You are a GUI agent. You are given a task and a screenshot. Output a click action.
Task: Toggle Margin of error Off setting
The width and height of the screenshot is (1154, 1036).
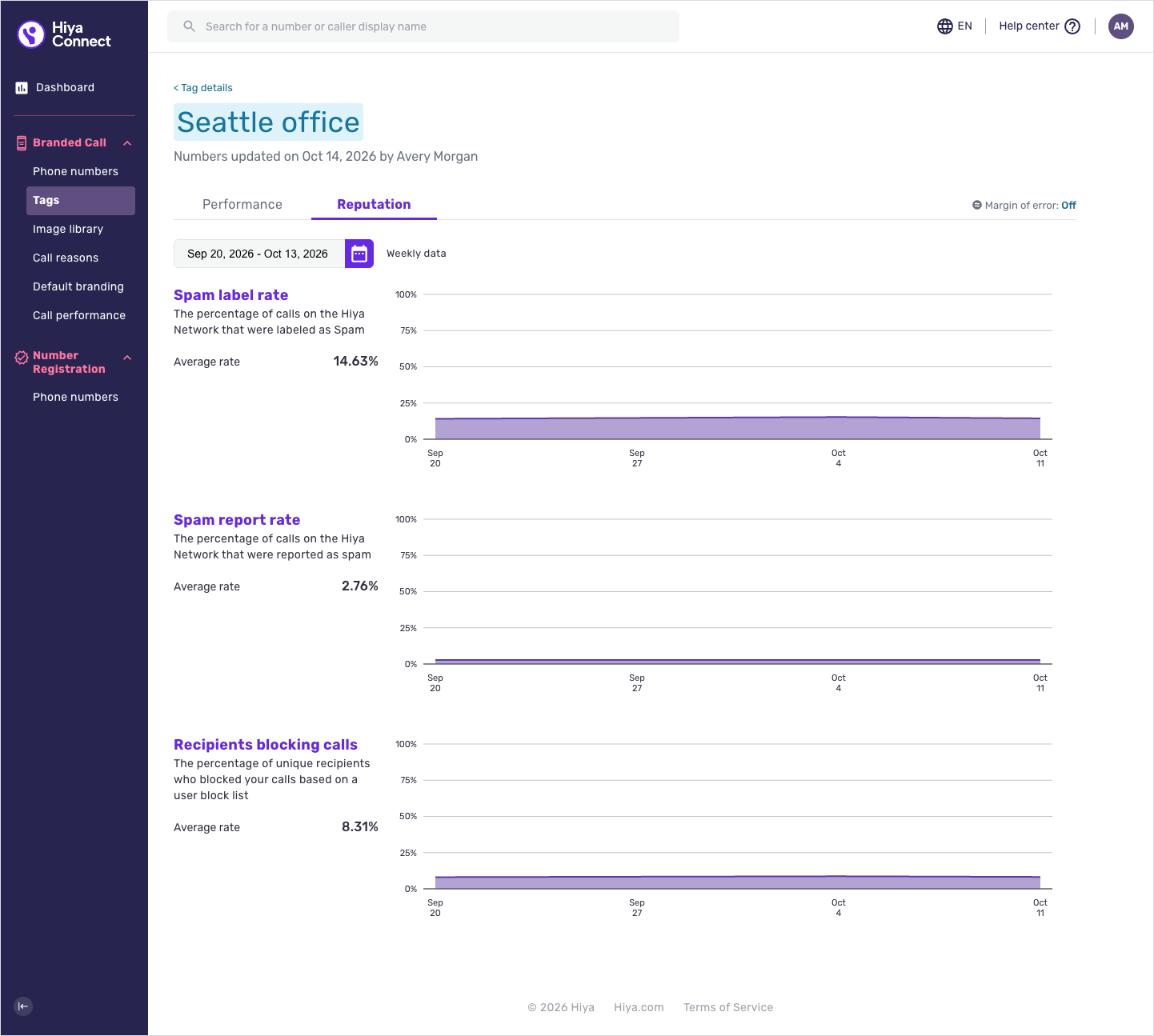[1068, 206]
